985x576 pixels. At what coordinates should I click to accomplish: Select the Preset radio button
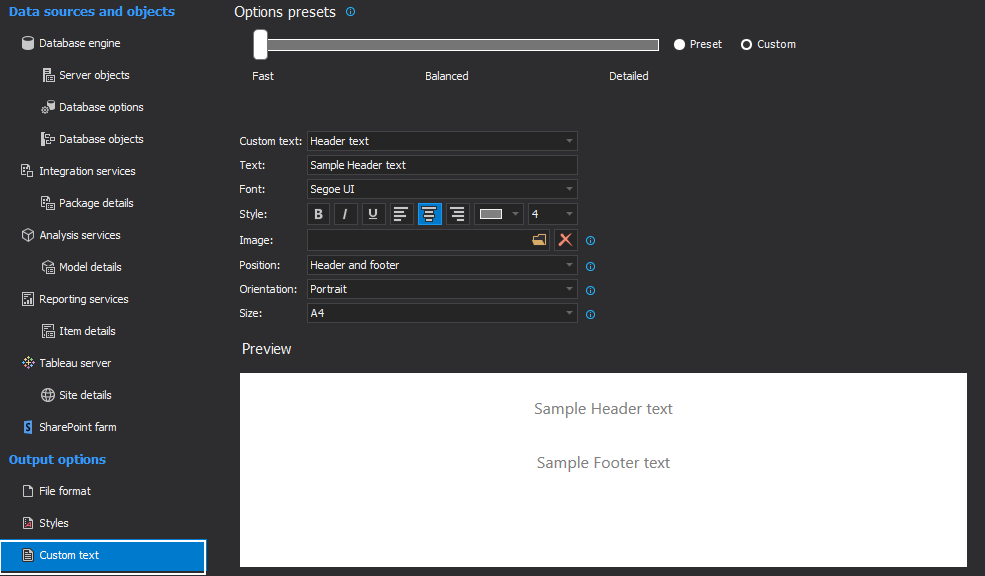pos(680,44)
